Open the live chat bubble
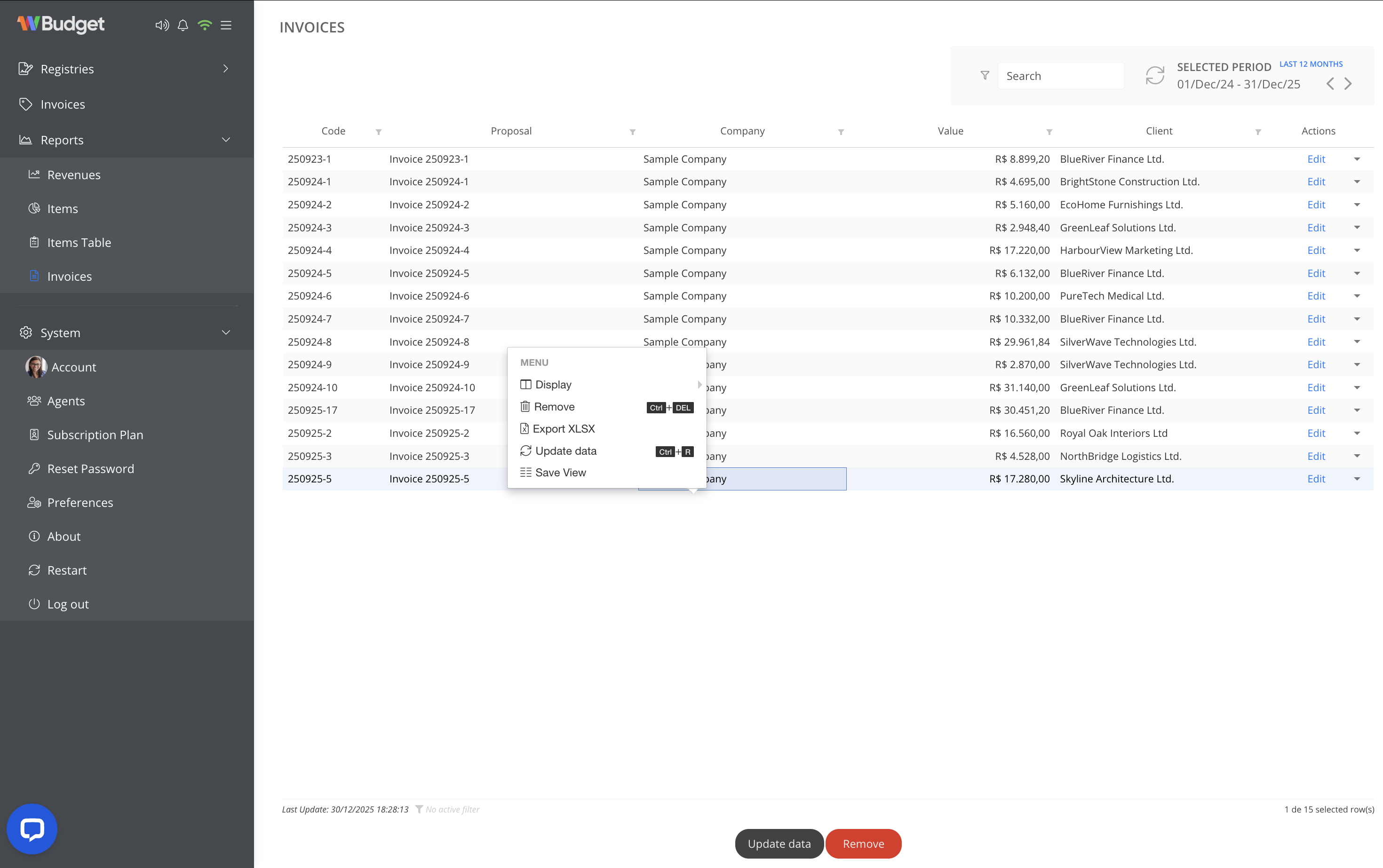The height and width of the screenshot is (868, 1383). [x=32, y=829]
